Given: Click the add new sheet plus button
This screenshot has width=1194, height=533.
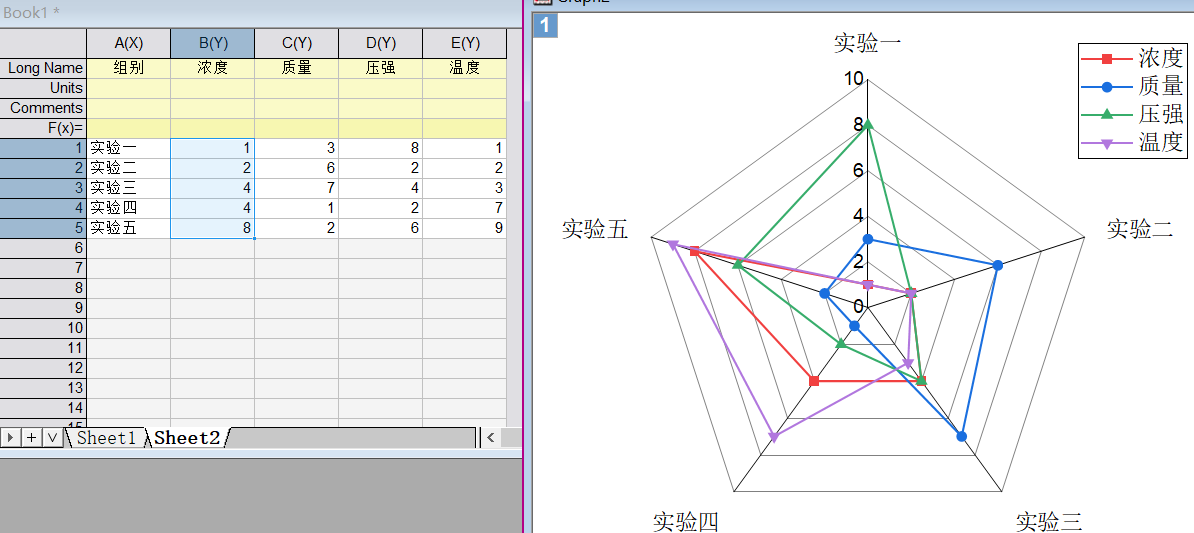Looking at the screenshot, I should (x=31, y=438).
